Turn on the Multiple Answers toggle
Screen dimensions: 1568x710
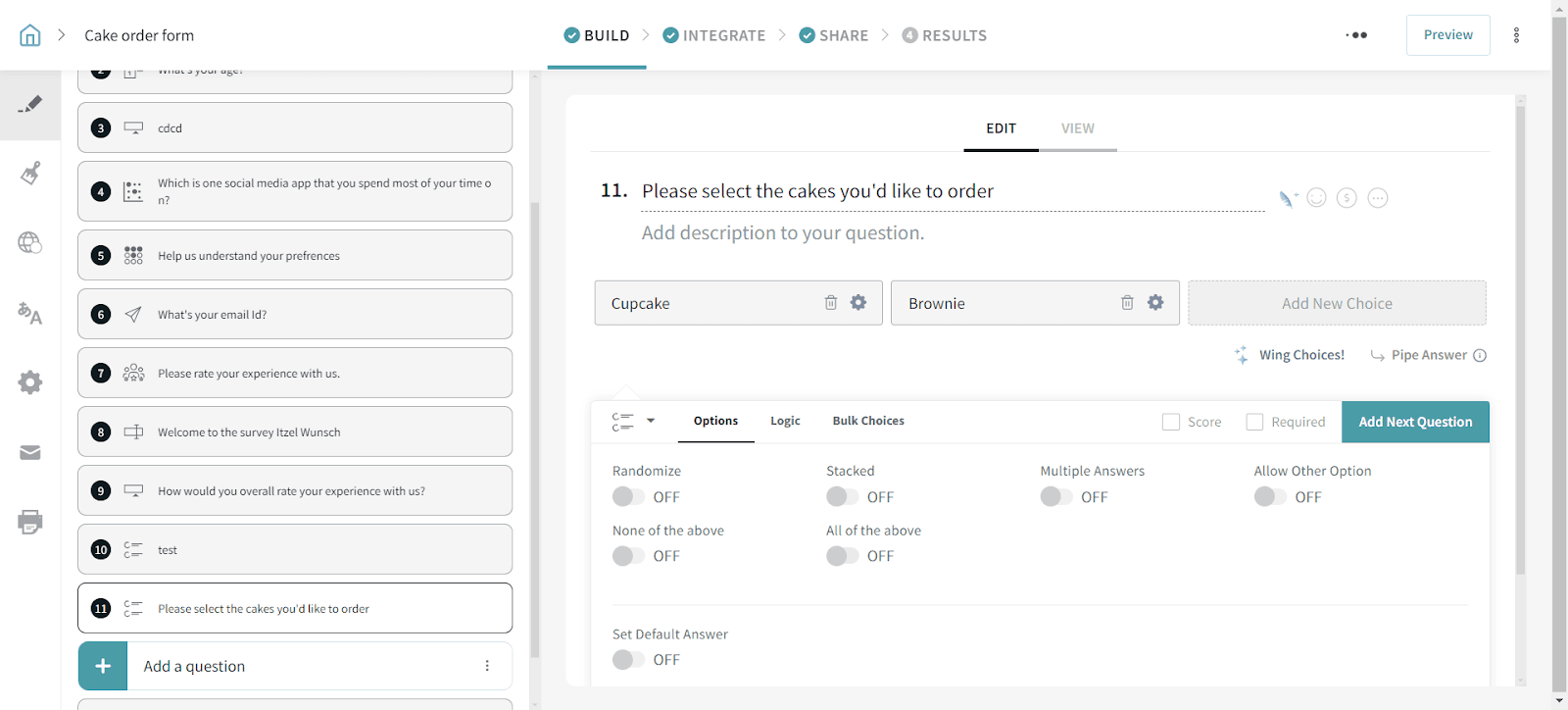tap(1055, 497)
